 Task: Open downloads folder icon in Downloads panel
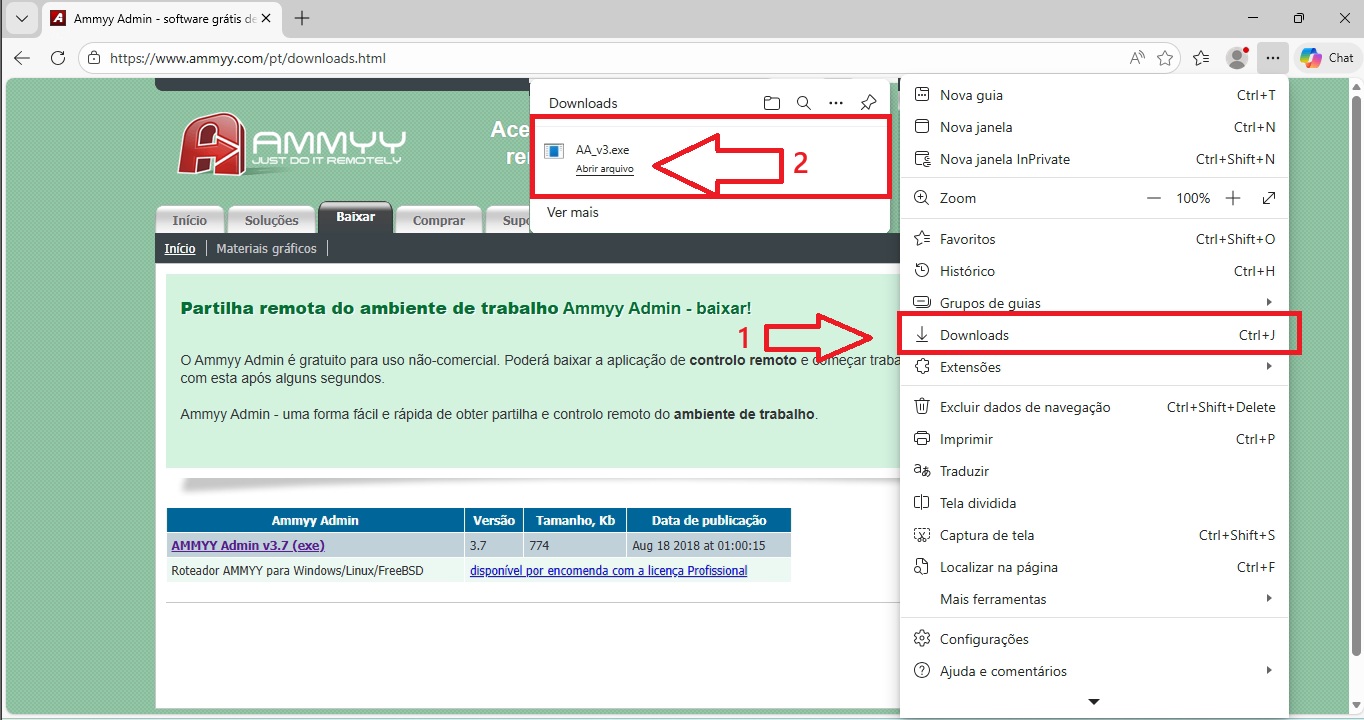[x=771, y=103]
